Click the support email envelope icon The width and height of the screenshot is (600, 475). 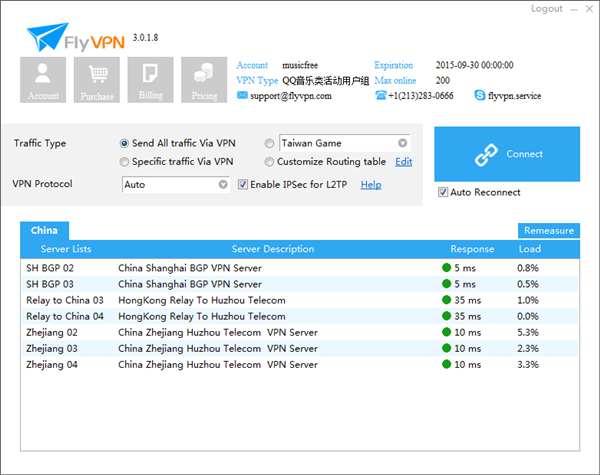(x=242, y=95)
